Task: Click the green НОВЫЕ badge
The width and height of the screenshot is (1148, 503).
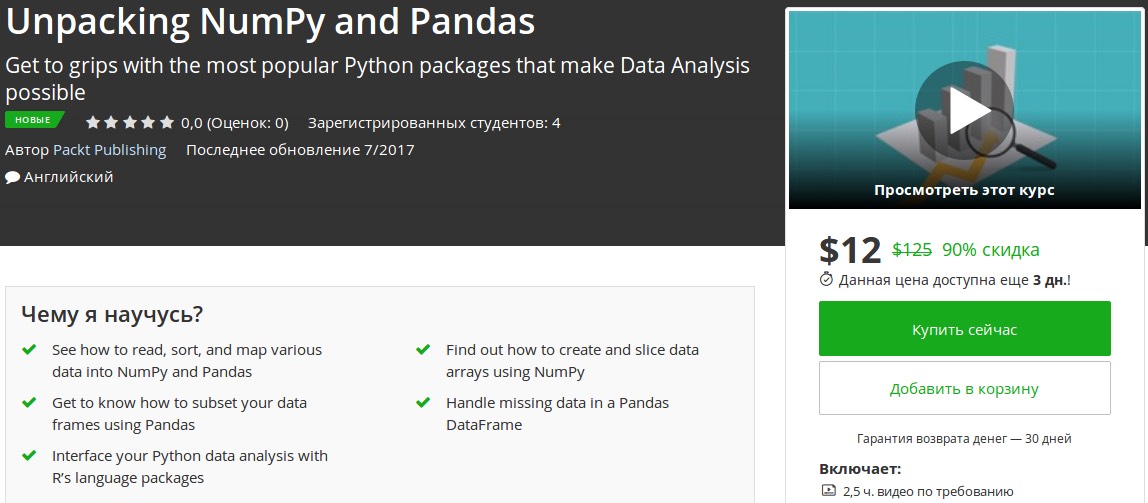Action: [33, 120]
